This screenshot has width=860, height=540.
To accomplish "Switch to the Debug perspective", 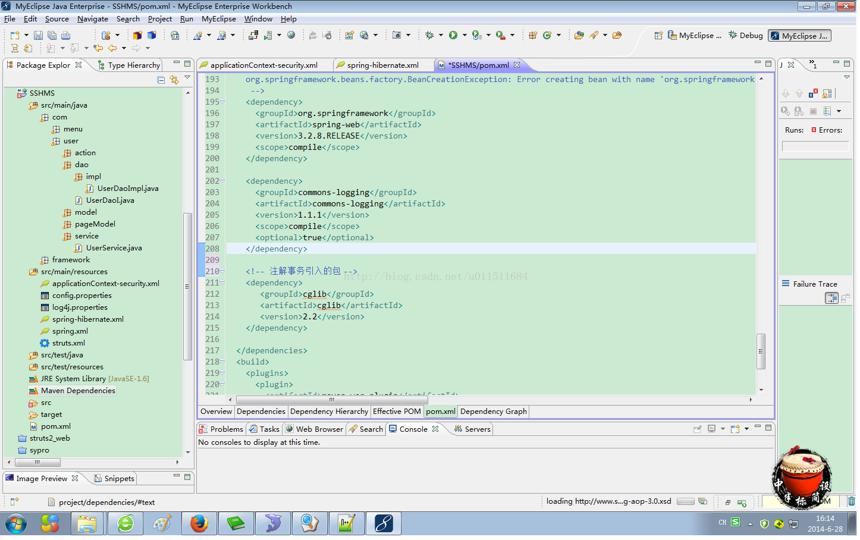I will pyautogui.click(x=745, y=35).
